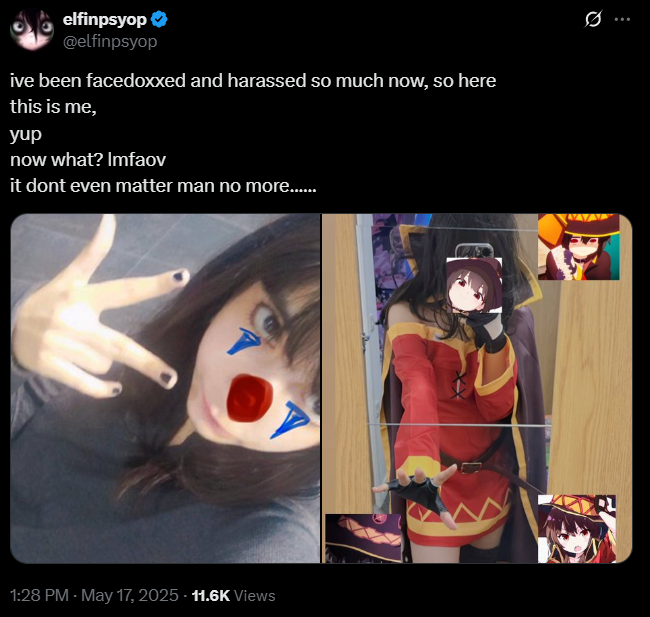This screenshot has width=650, height=617.
Task: Click the fingerless glove in cosplay photo
Action: (419, 493)
